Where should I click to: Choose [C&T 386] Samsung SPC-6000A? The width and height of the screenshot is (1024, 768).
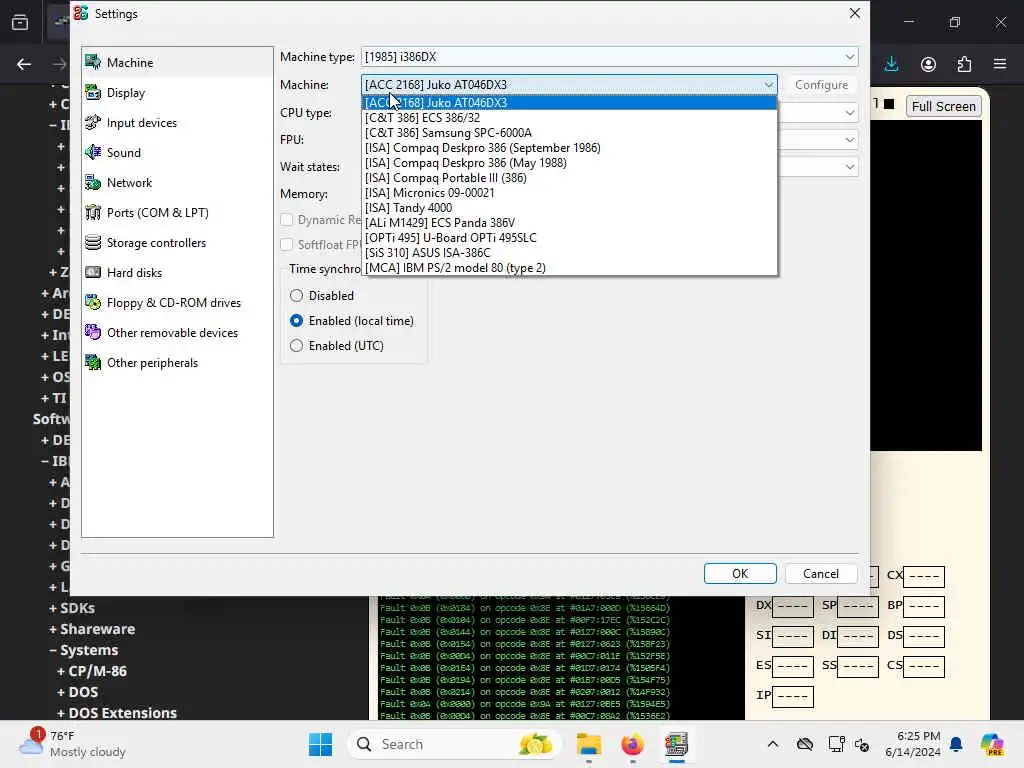click(569, 133)
